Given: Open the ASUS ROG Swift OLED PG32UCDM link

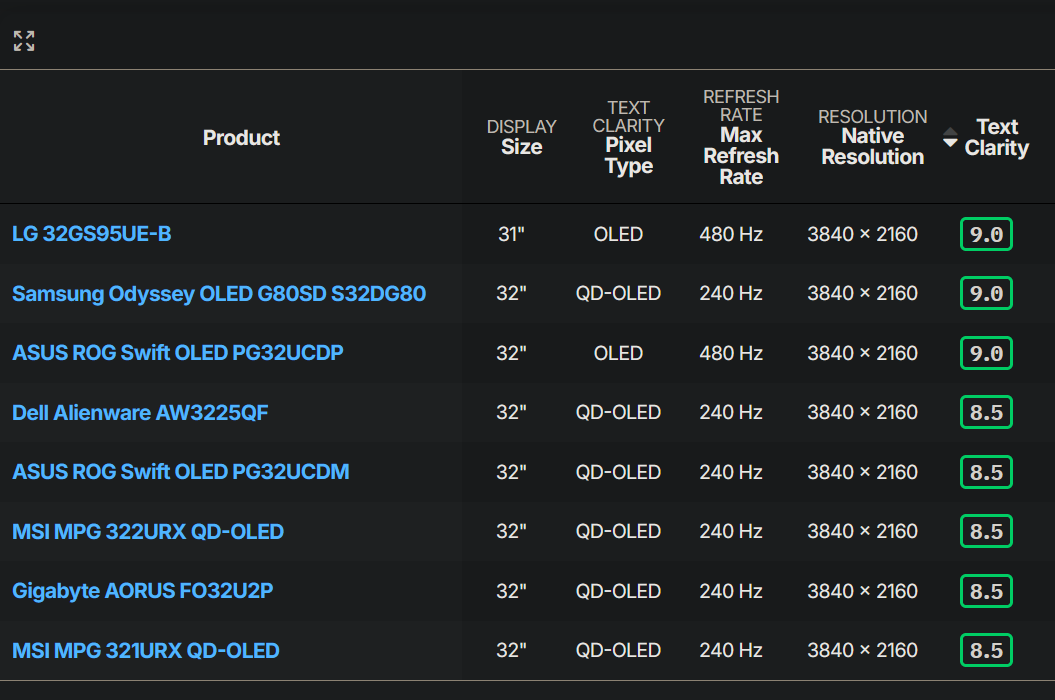Looking at the screenshot, I should click(180, 472).
